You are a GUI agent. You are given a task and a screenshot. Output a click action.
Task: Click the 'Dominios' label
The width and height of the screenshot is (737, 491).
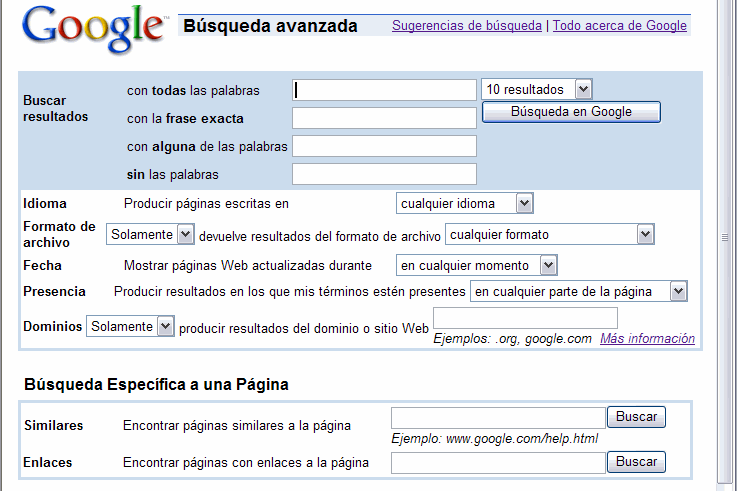pos(53,326)
